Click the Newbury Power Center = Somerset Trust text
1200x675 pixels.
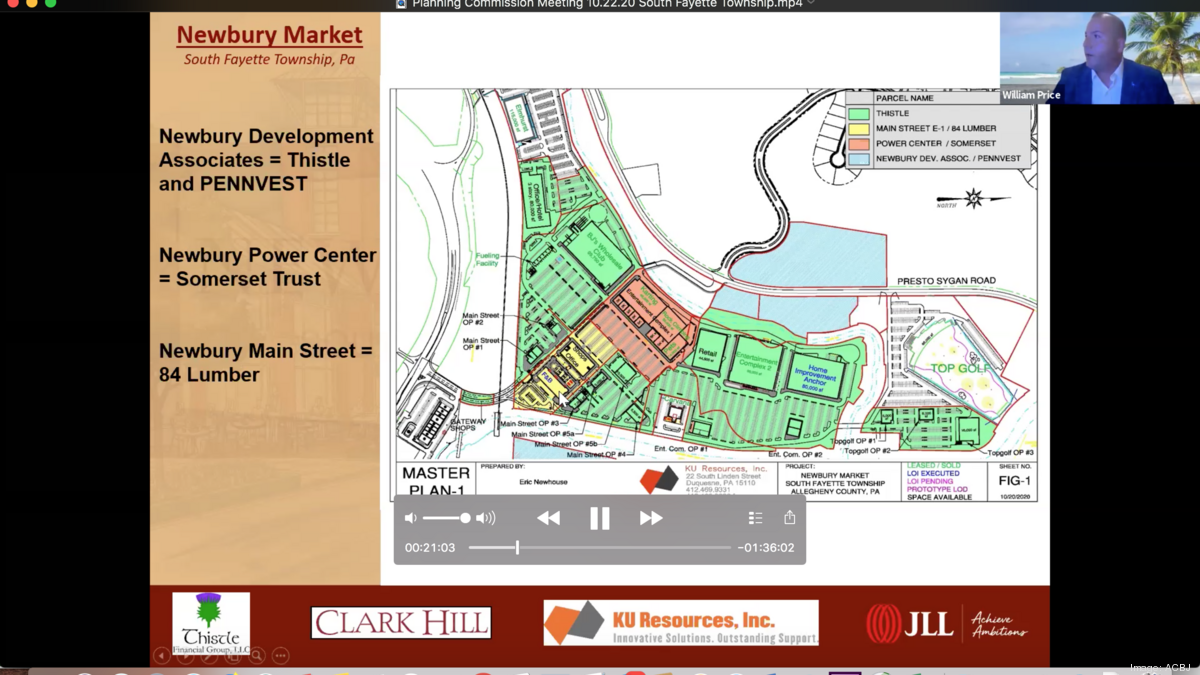268,267
